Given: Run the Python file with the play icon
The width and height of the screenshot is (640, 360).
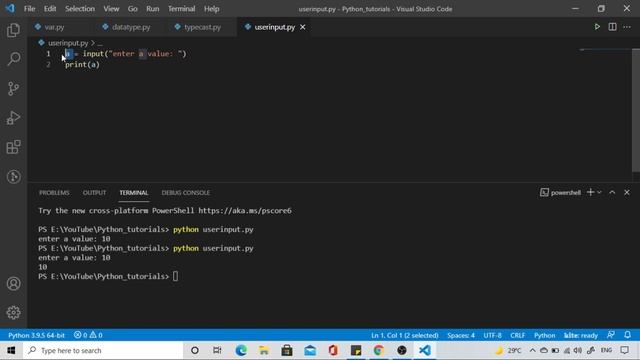Looking at the screenshot, I should coord(597,27).
